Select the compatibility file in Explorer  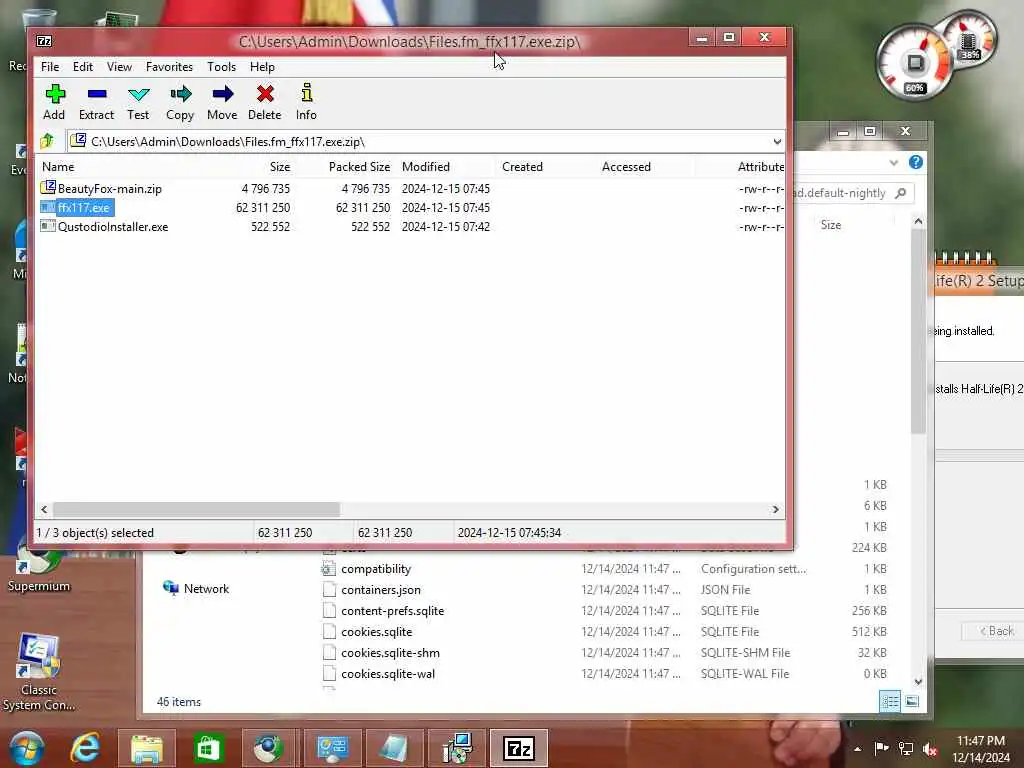[376, 569]
